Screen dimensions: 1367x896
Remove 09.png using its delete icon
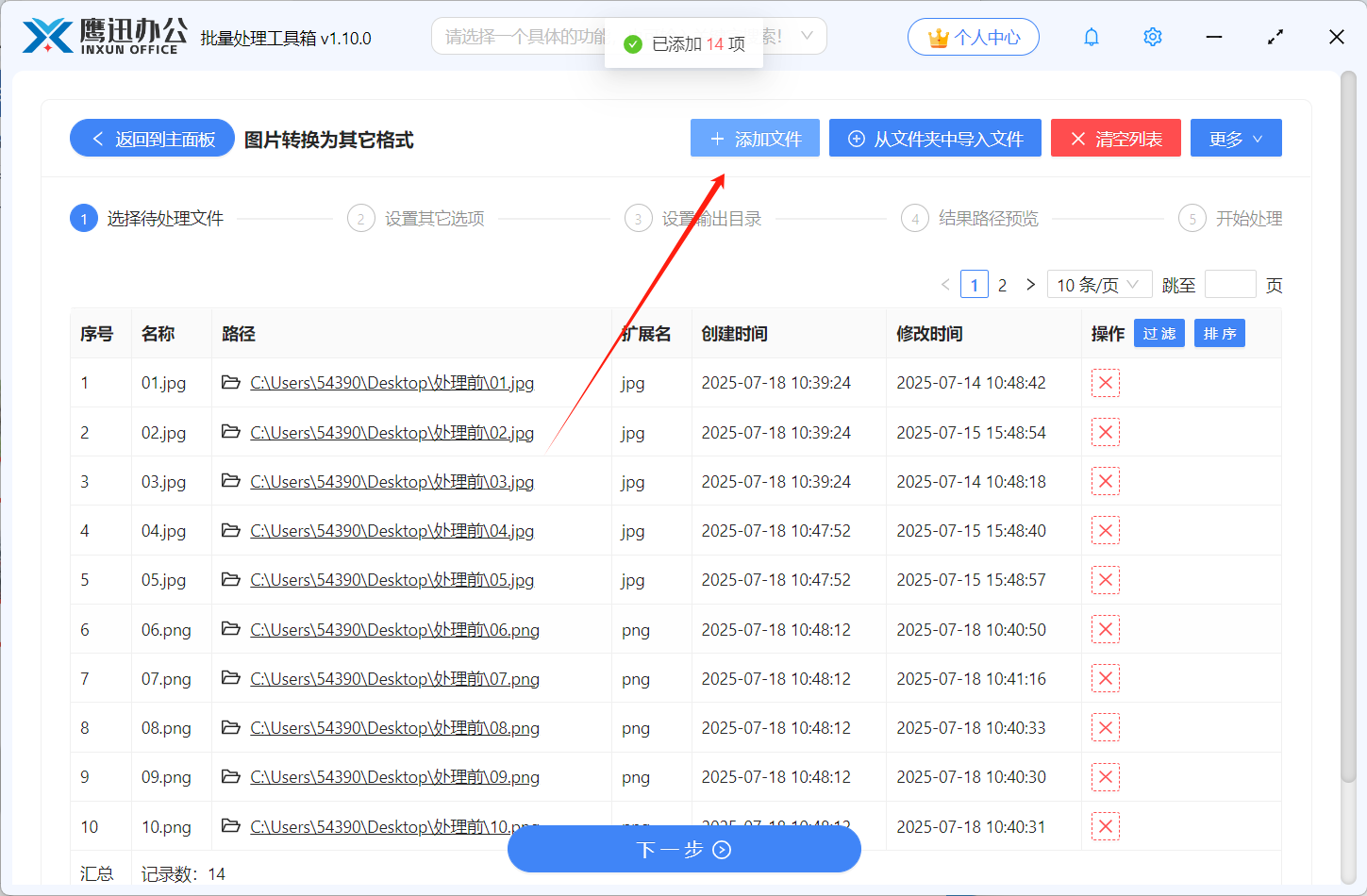pos(1106,777)
